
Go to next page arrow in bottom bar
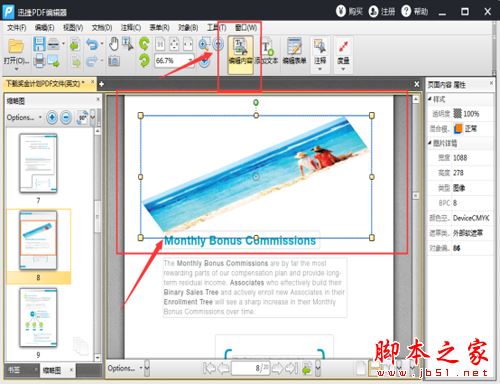[277, 368]
